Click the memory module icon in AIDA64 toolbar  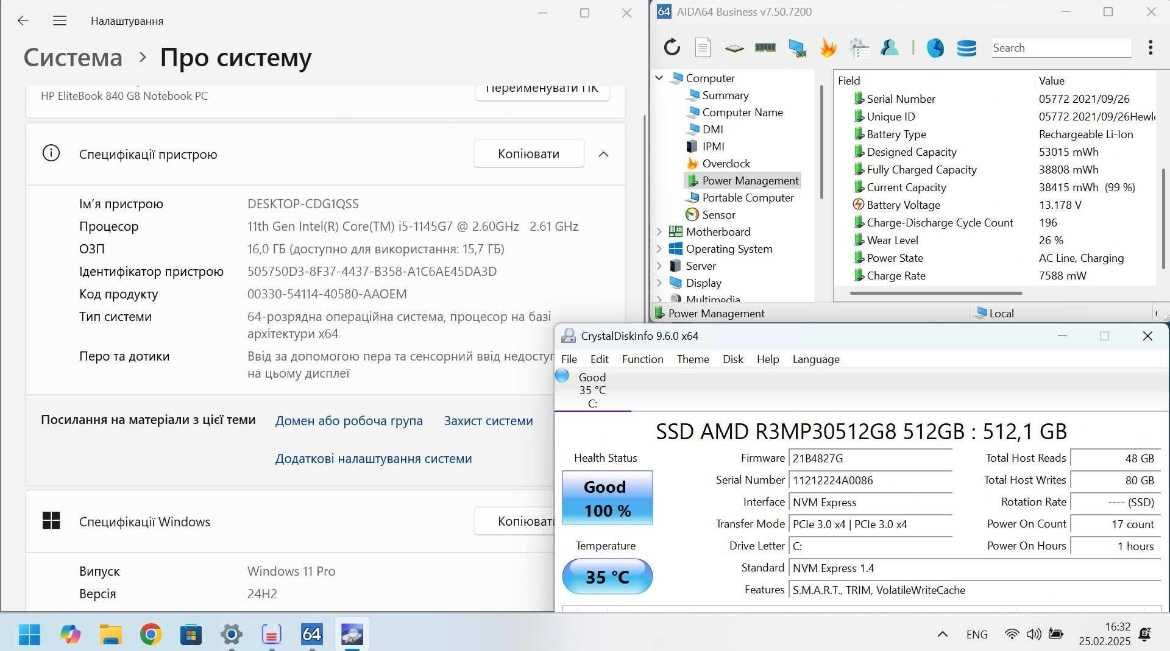point(765,47)
